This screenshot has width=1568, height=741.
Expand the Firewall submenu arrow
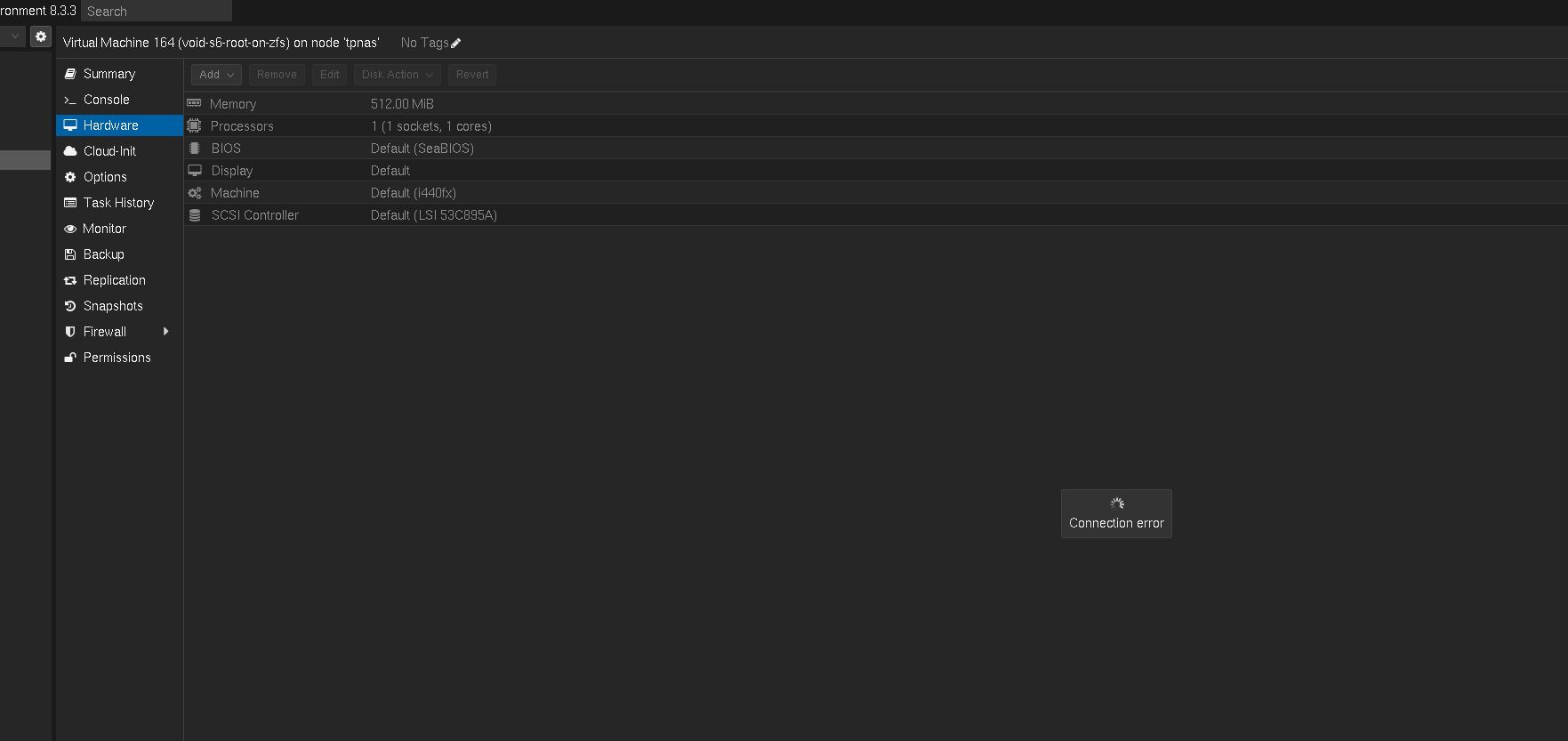click(165, 332)
